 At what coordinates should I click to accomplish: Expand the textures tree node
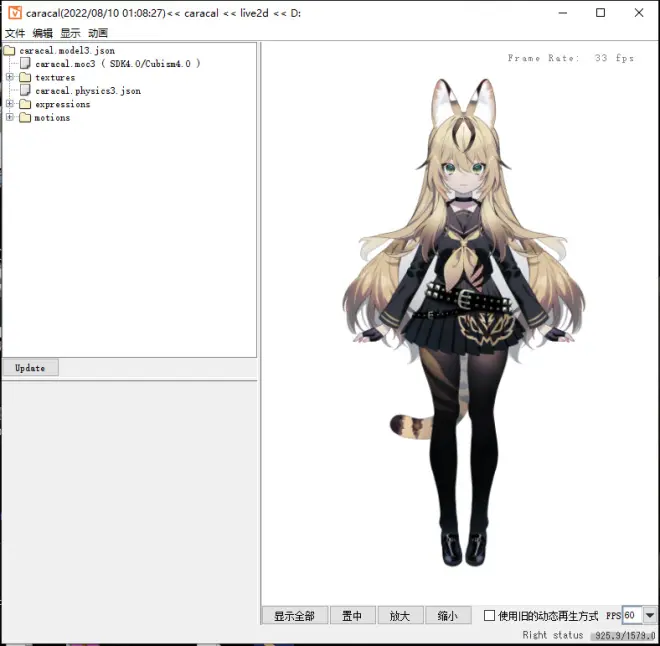click(10, 77)
